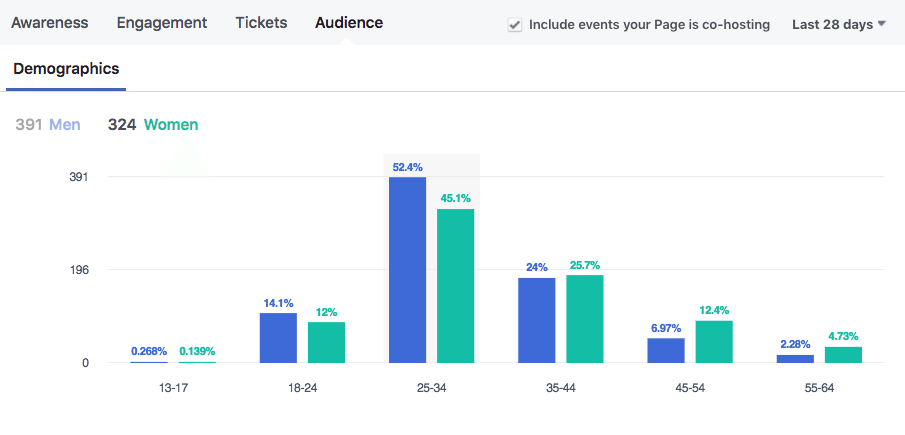Select the blue 14.1% bar for 18-24

pyautogui.click(x=278, y=337)
